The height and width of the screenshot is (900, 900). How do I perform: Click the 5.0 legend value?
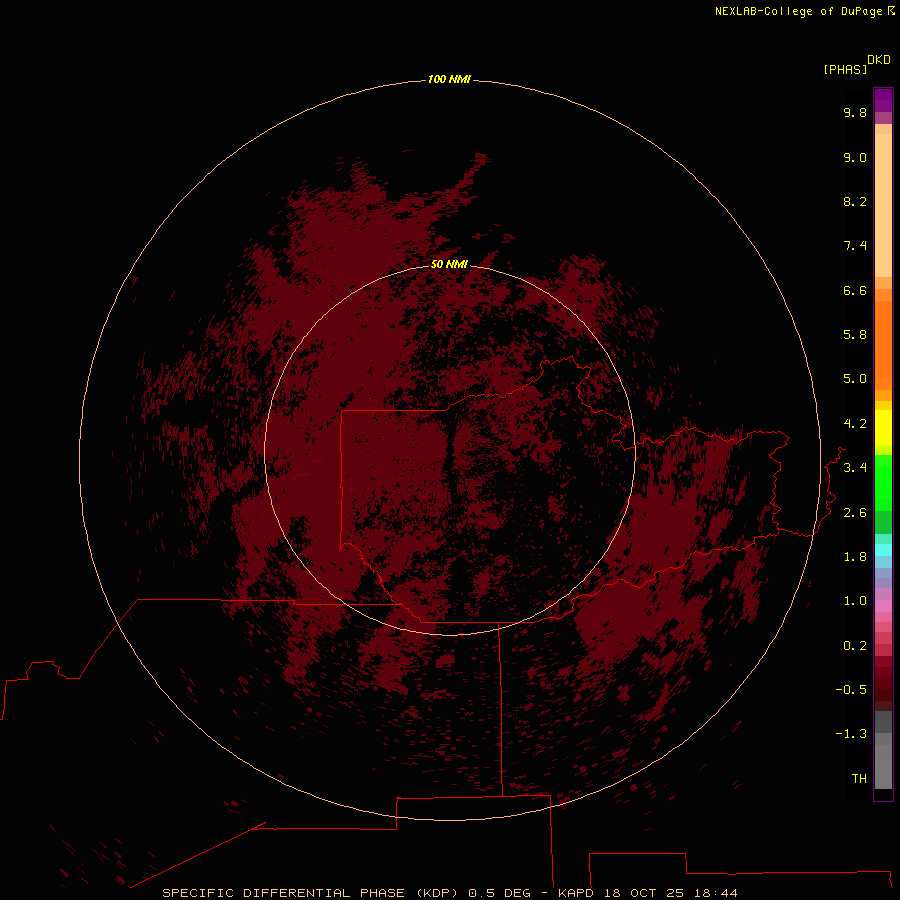pos(855,379)
